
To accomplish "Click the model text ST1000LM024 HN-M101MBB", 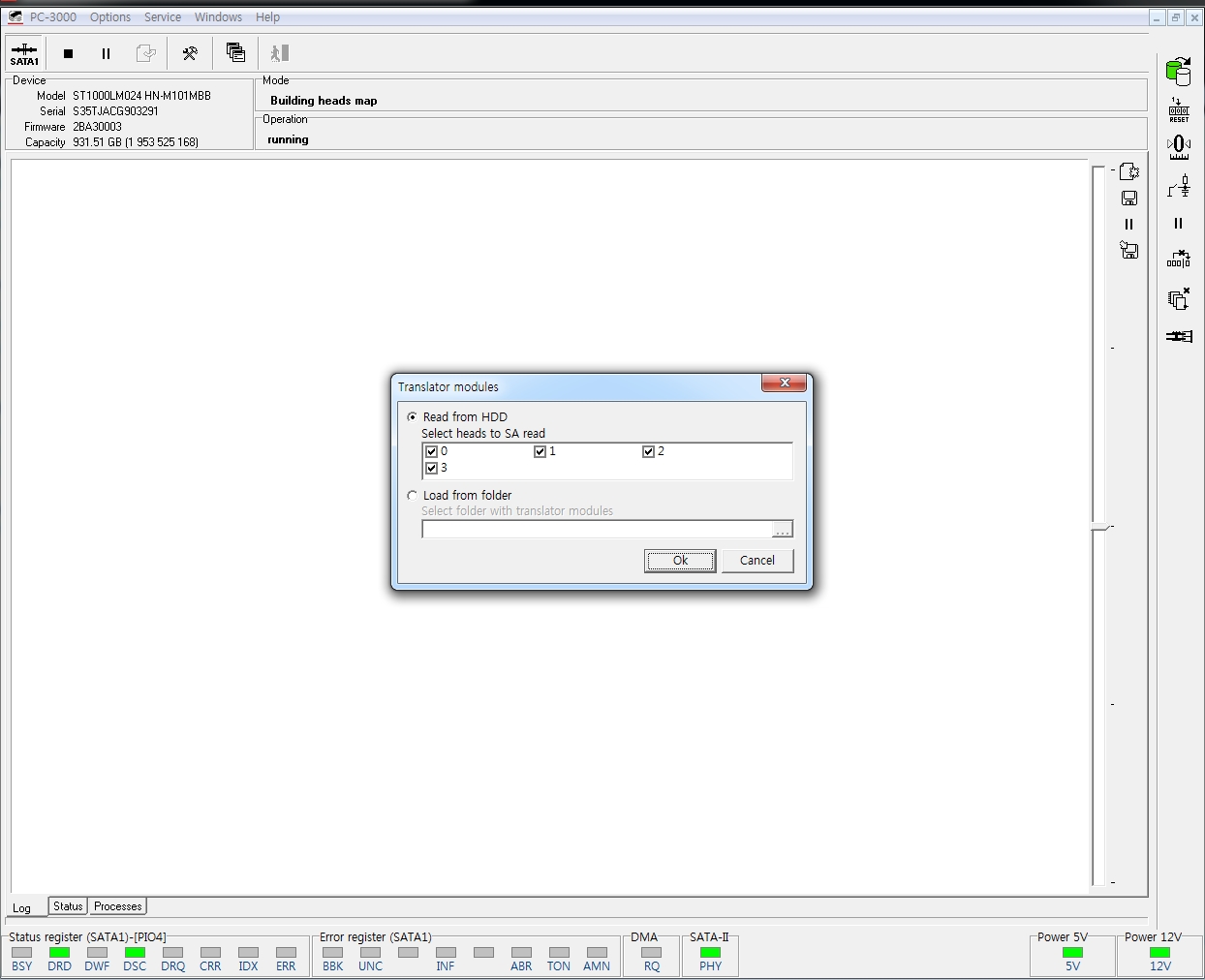I will point(141,96).
